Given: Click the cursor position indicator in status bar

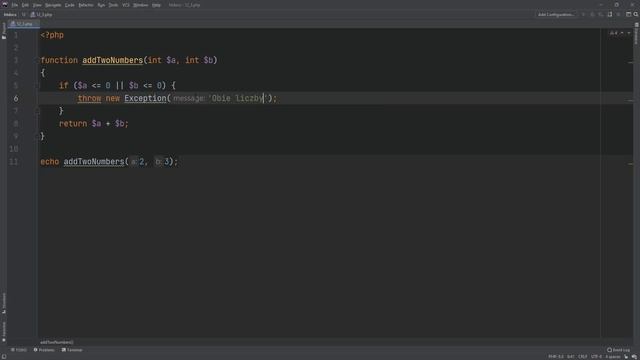Looking at the screenshot, I should pos(571,357).
